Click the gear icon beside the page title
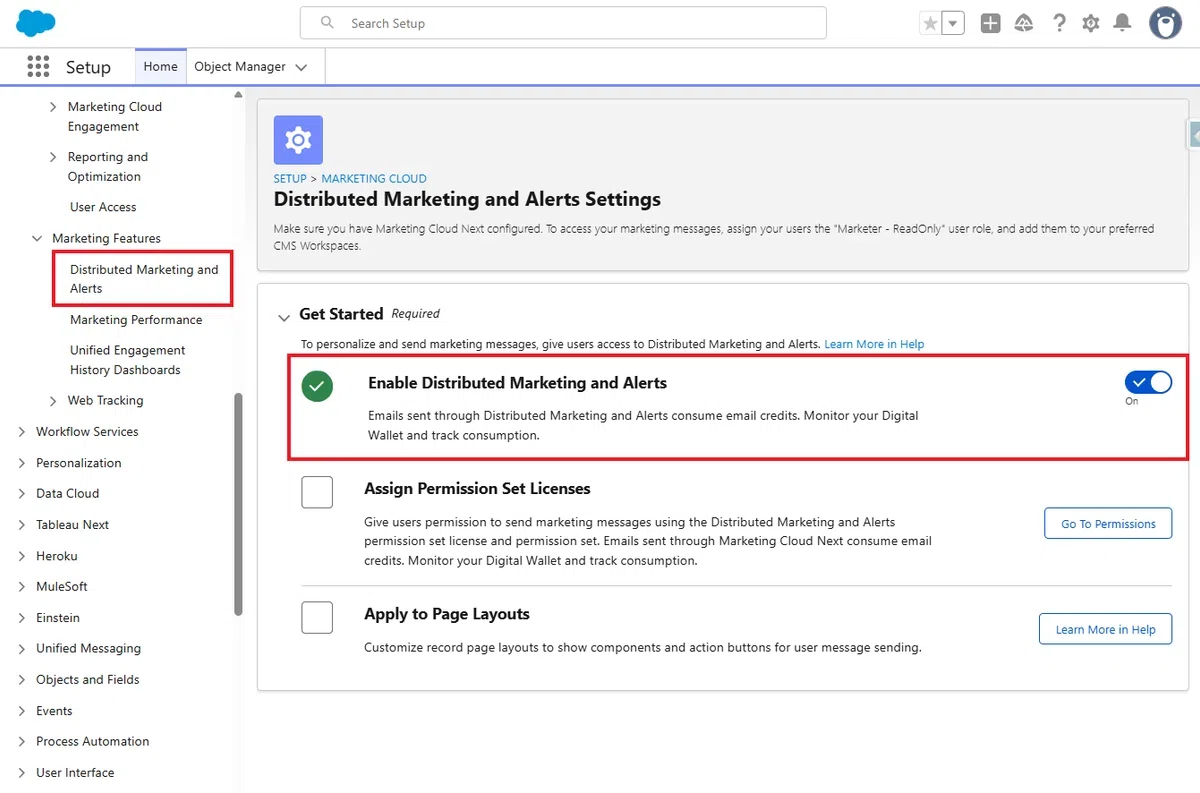The image size is (1200, 793). [x=298, y=140]
